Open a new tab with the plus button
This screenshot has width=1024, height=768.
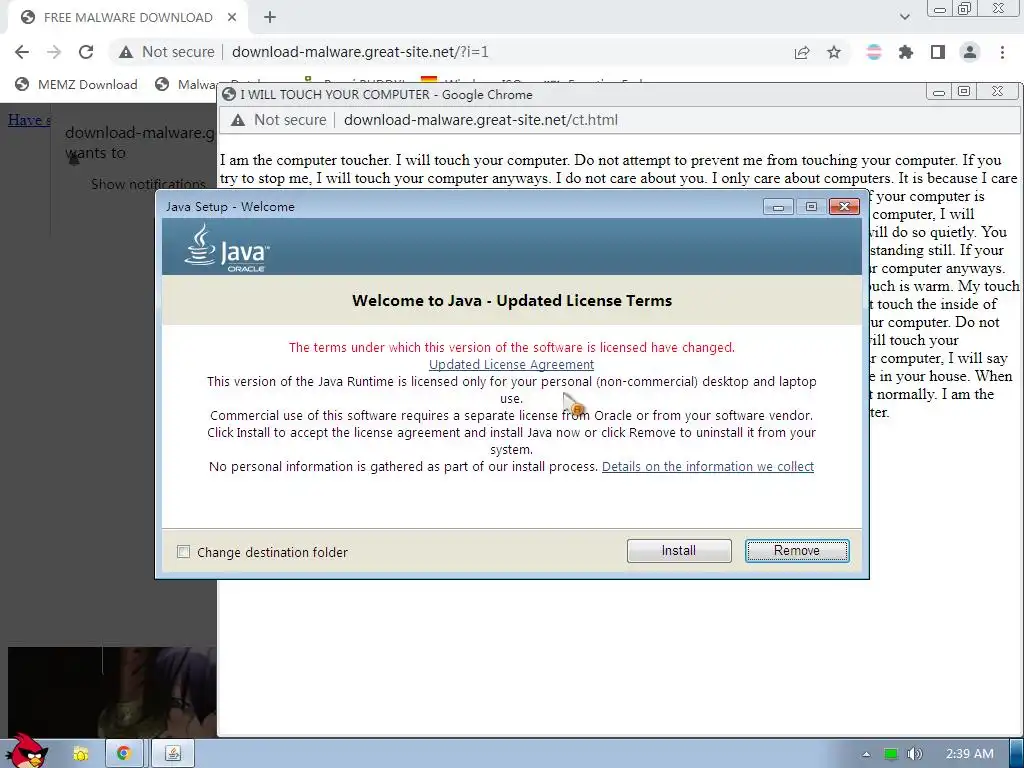(x=270, y=18)
